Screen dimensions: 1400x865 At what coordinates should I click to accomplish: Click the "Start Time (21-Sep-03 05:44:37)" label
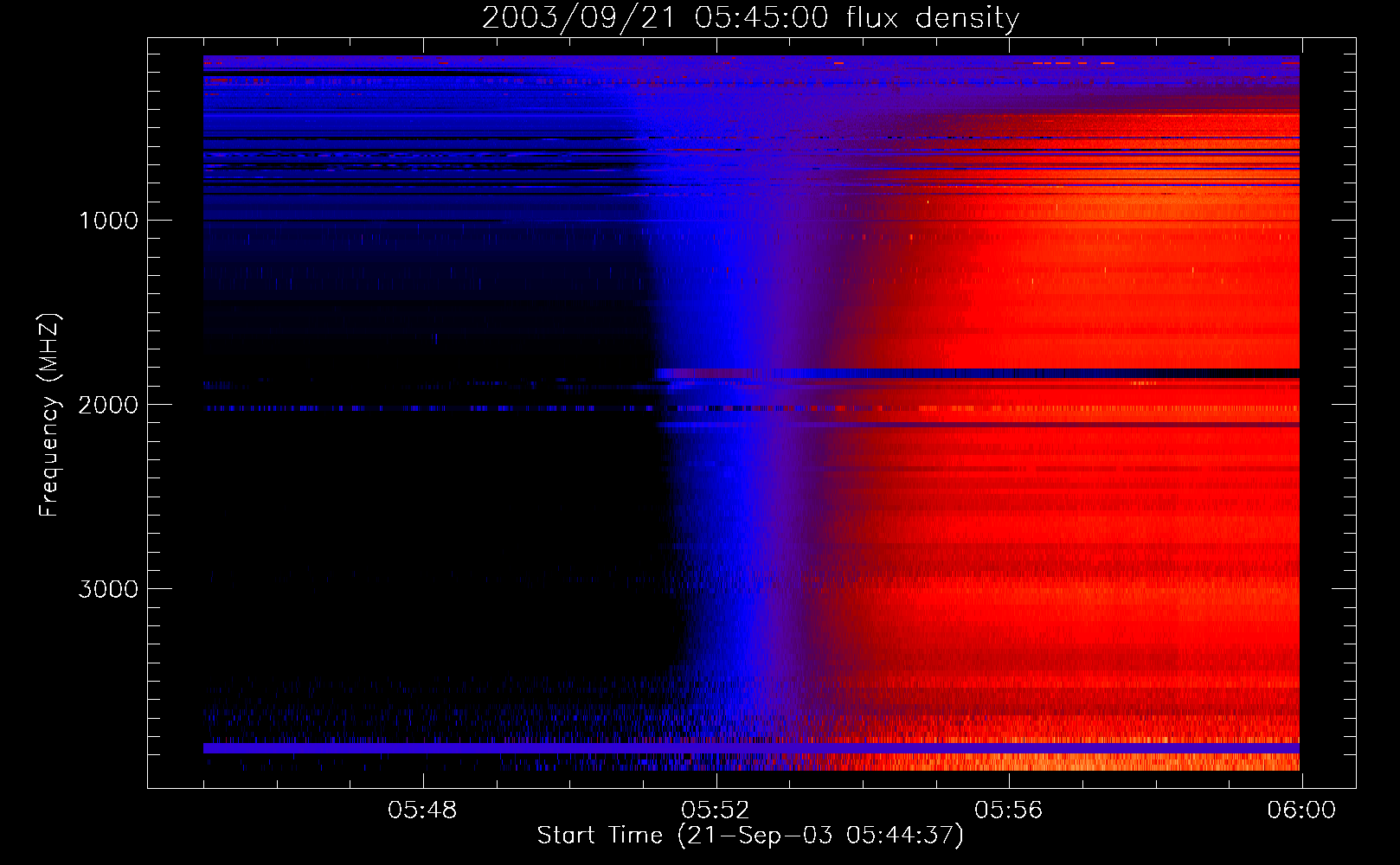750,836
